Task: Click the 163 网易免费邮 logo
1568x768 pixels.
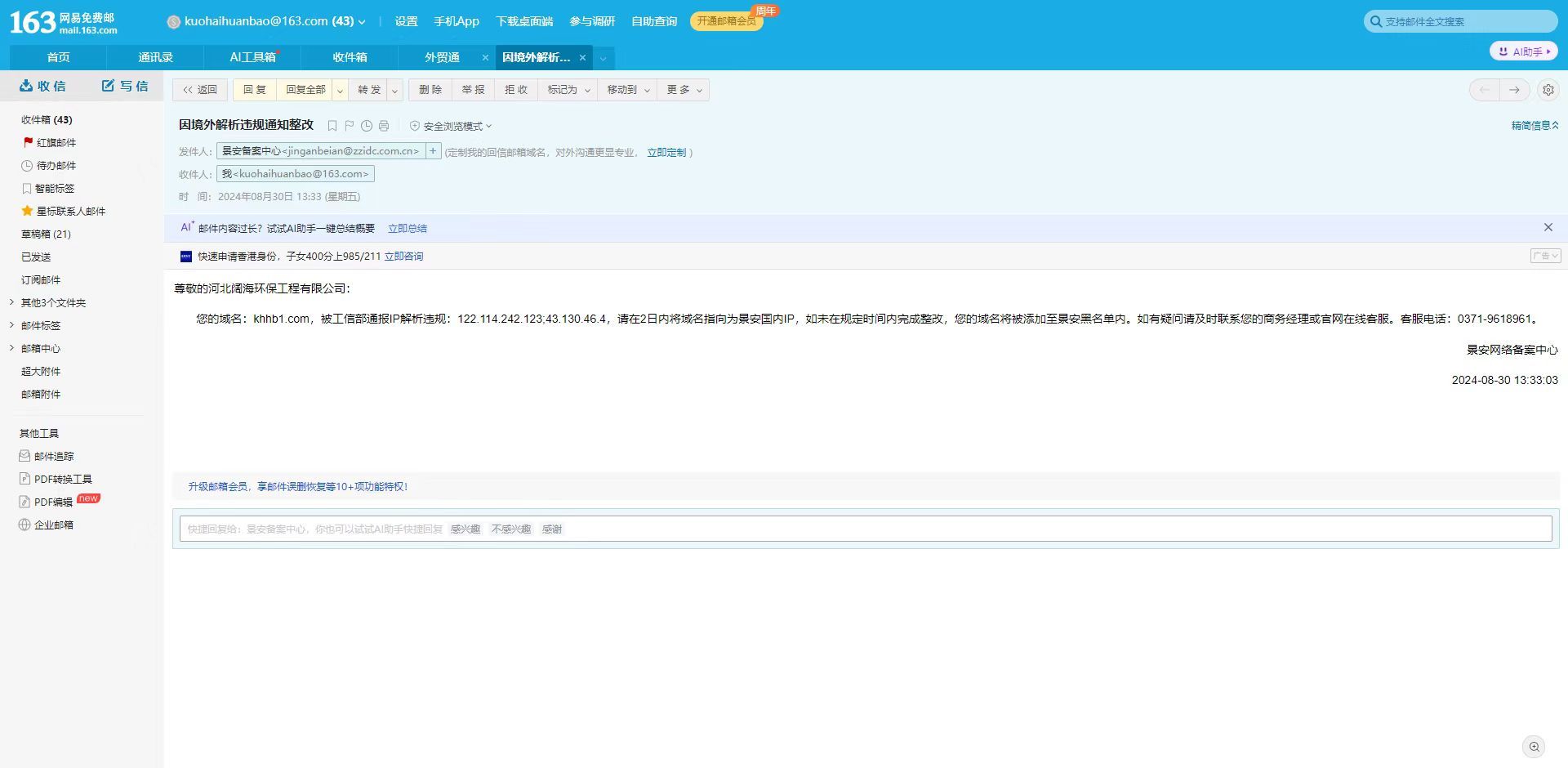Action: coord(63,22)
